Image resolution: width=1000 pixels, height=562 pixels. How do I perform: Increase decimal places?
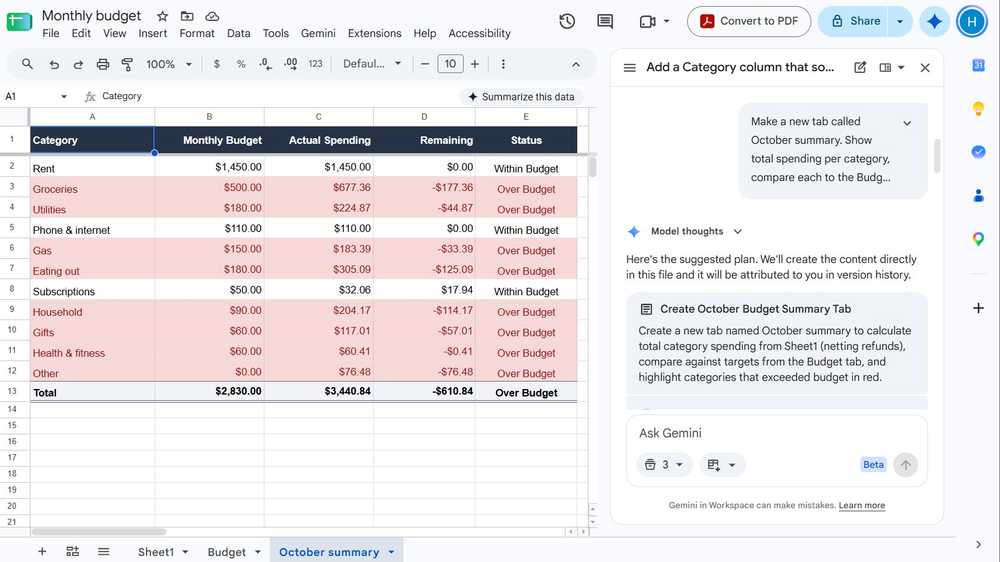tap(290, 64)
